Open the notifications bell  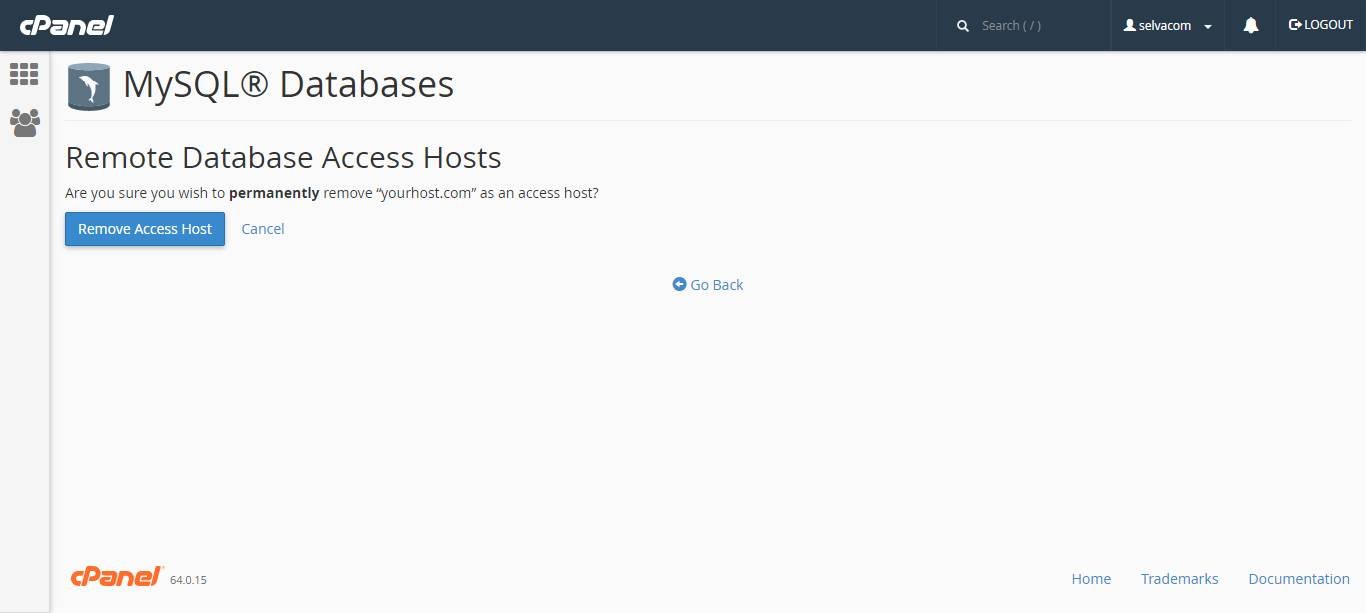[1250, 26]
